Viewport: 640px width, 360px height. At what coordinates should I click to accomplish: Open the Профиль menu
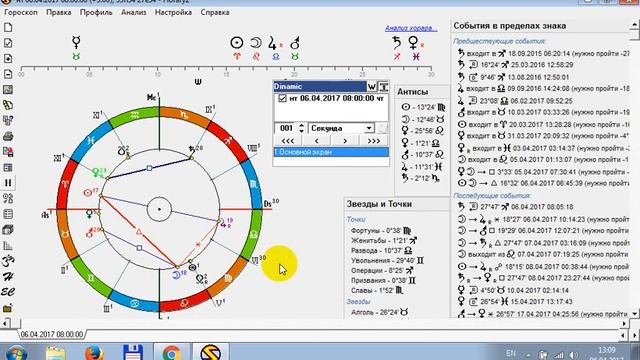pyautogui.click(x=96, y=12)
